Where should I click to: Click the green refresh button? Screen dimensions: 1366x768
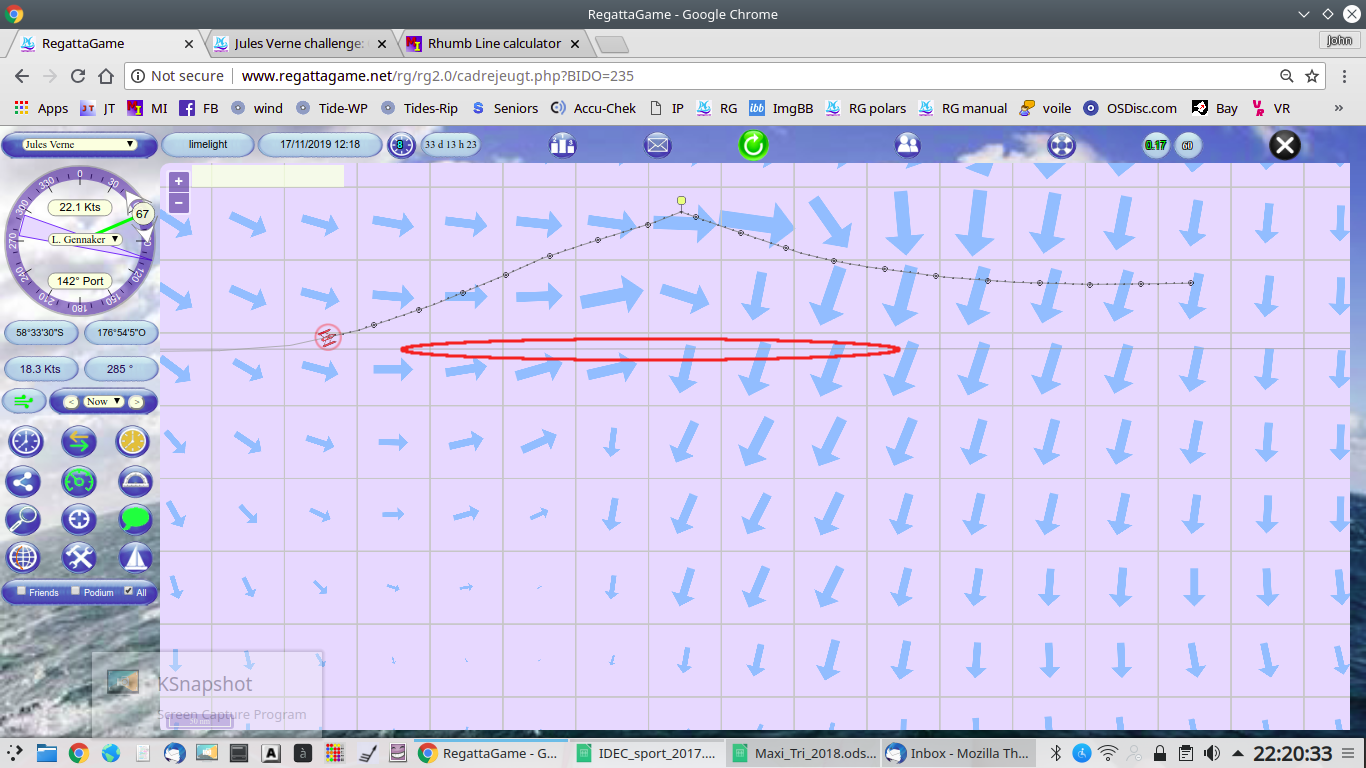click(753, 145)
